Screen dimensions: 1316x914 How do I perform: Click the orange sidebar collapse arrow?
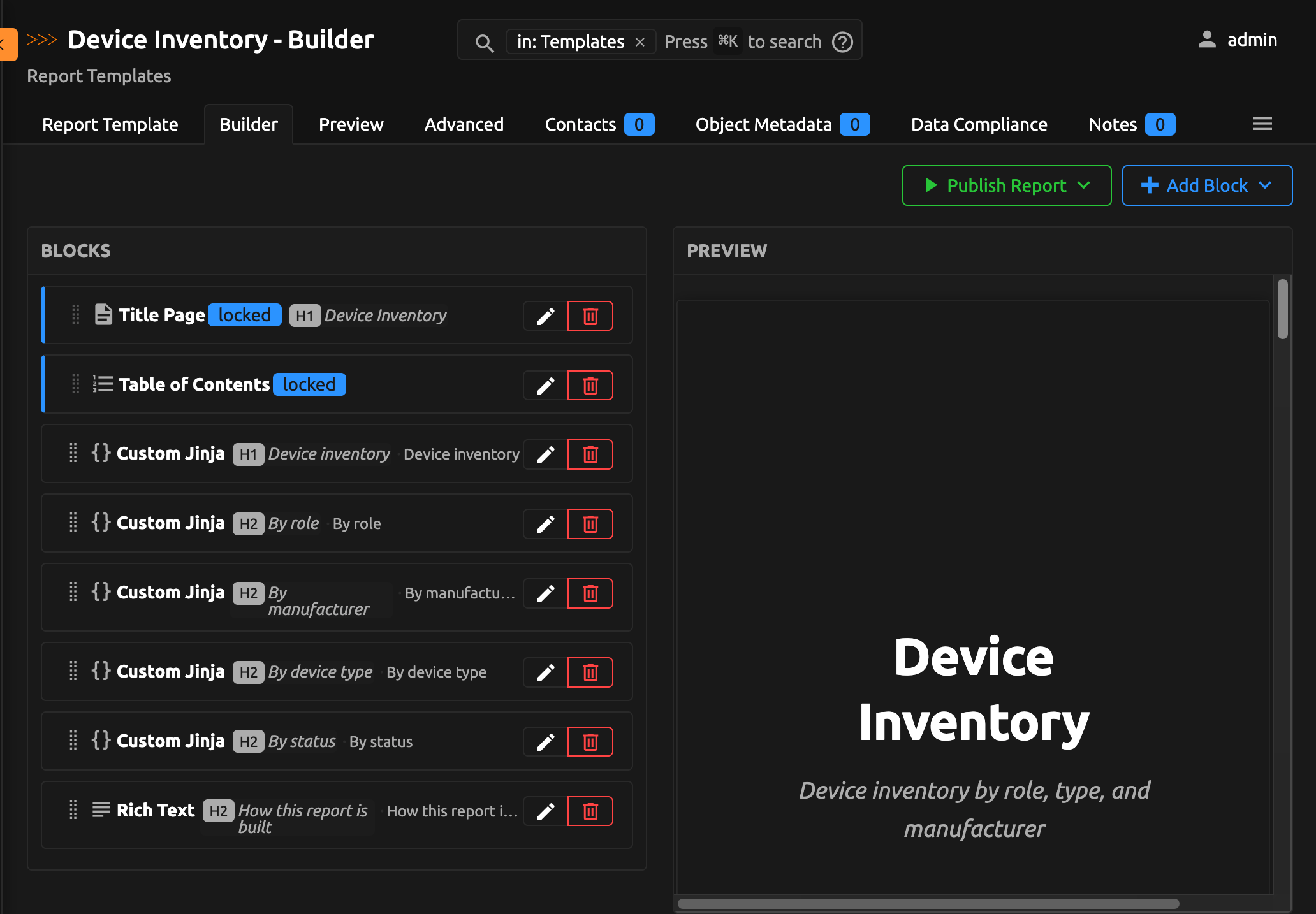[x=8, y=45]
